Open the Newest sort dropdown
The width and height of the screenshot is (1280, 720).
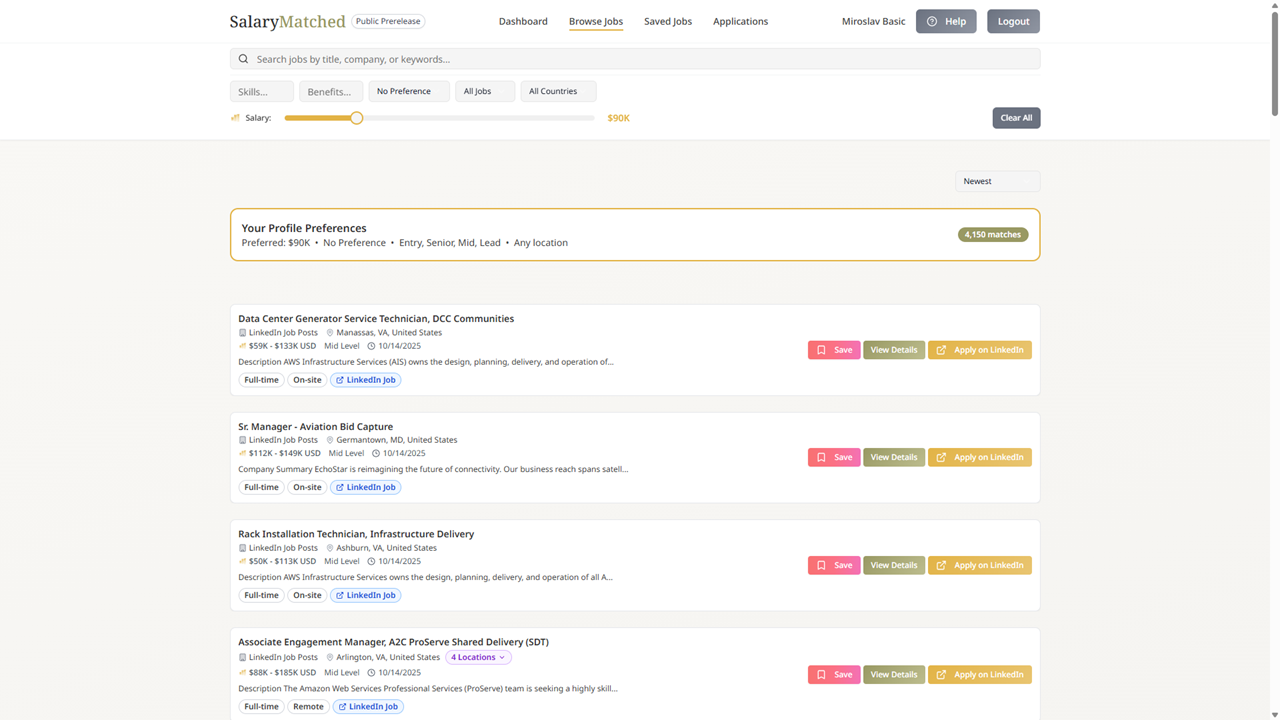pyautogui.click(x=997, y=181)
